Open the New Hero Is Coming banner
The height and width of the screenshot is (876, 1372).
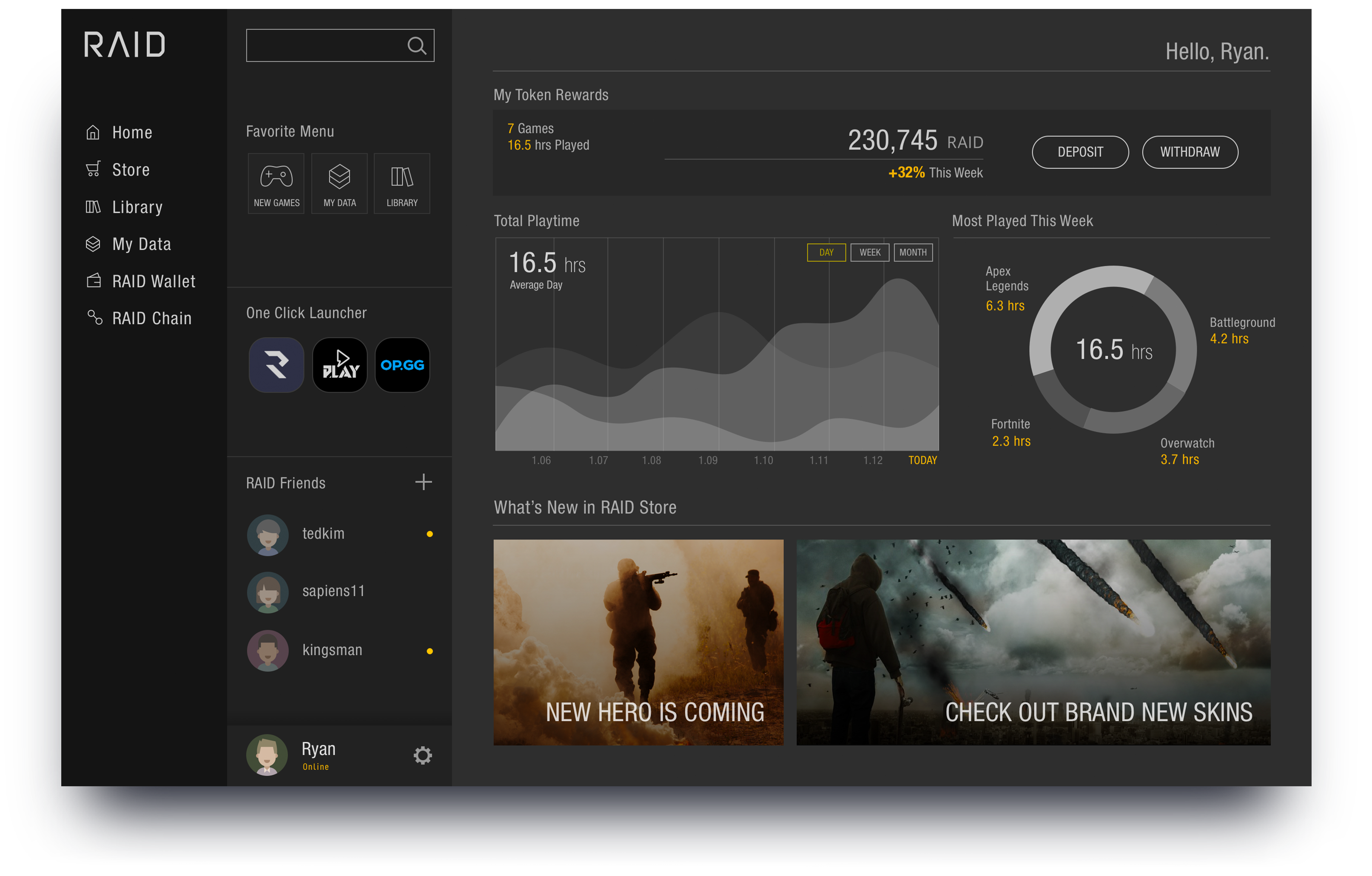coord(638,642)
